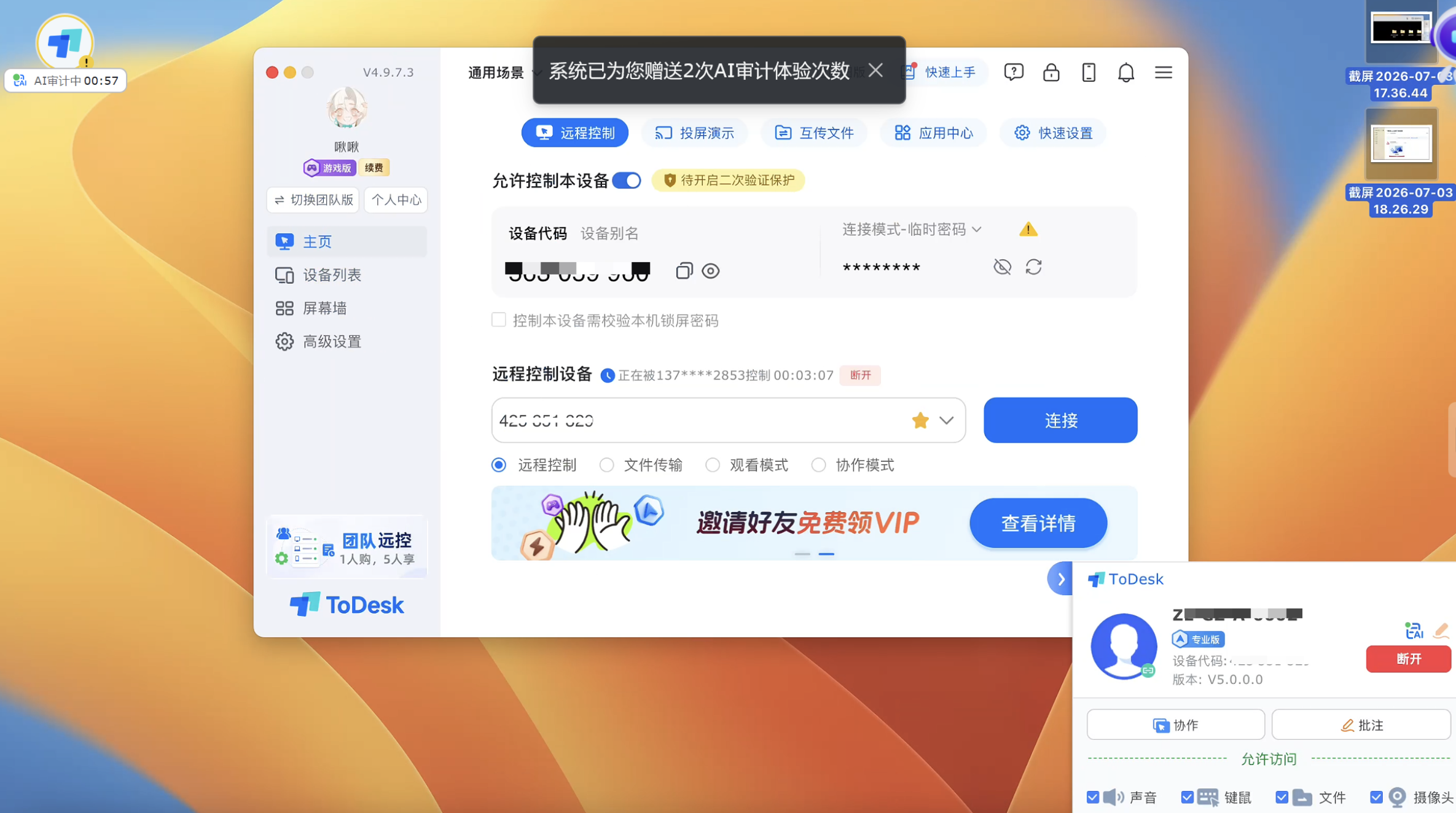Dismiss the AI audit notification toast
Image resolution: width=1456 pixels, height=813 pixels.
click(x=875, y=70)
